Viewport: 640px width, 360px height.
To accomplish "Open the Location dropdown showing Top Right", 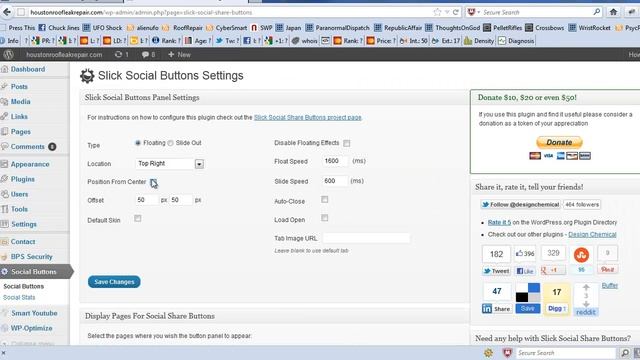I will click(x=169, y=164).
